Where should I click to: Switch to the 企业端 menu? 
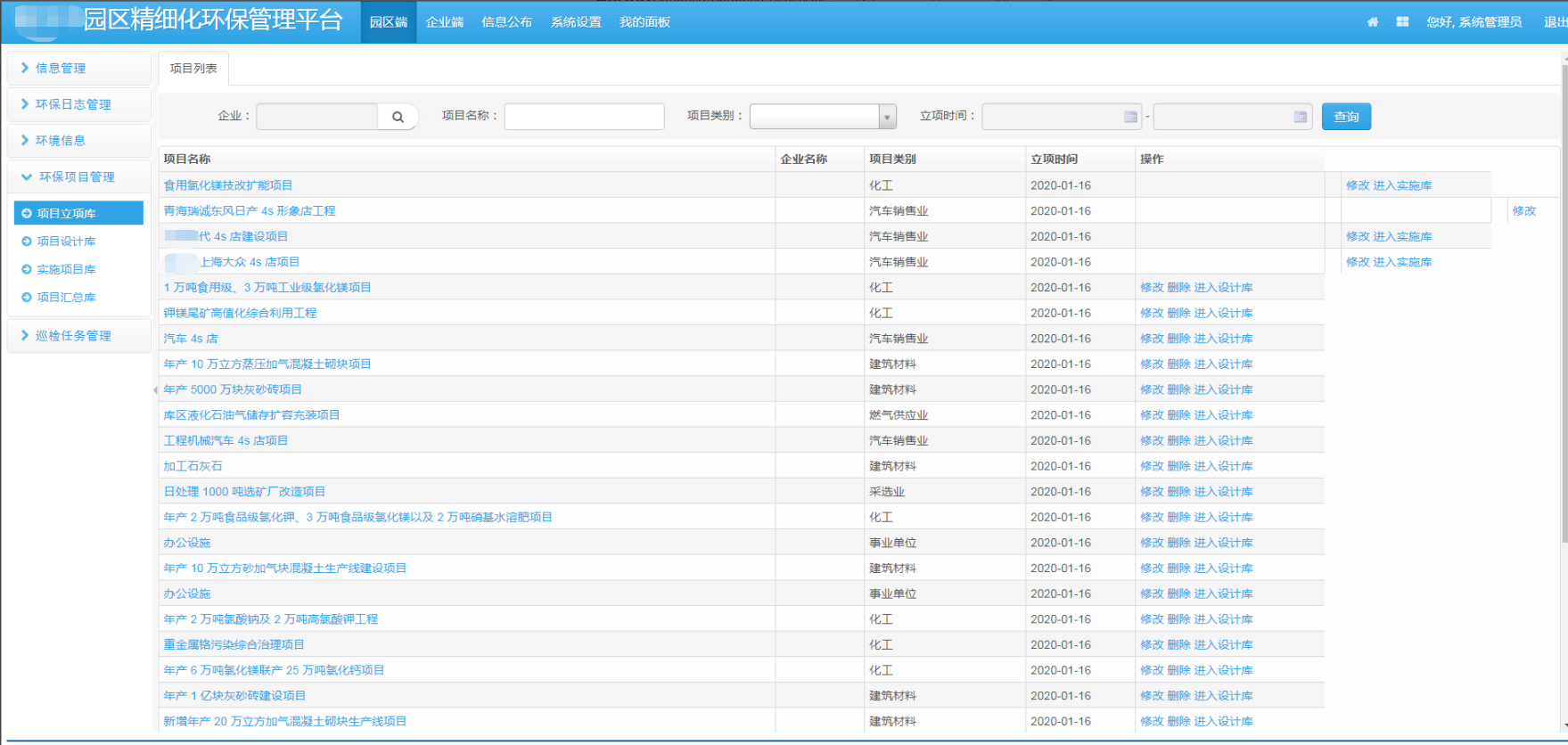pyautogui.click(x=444, y=22)
